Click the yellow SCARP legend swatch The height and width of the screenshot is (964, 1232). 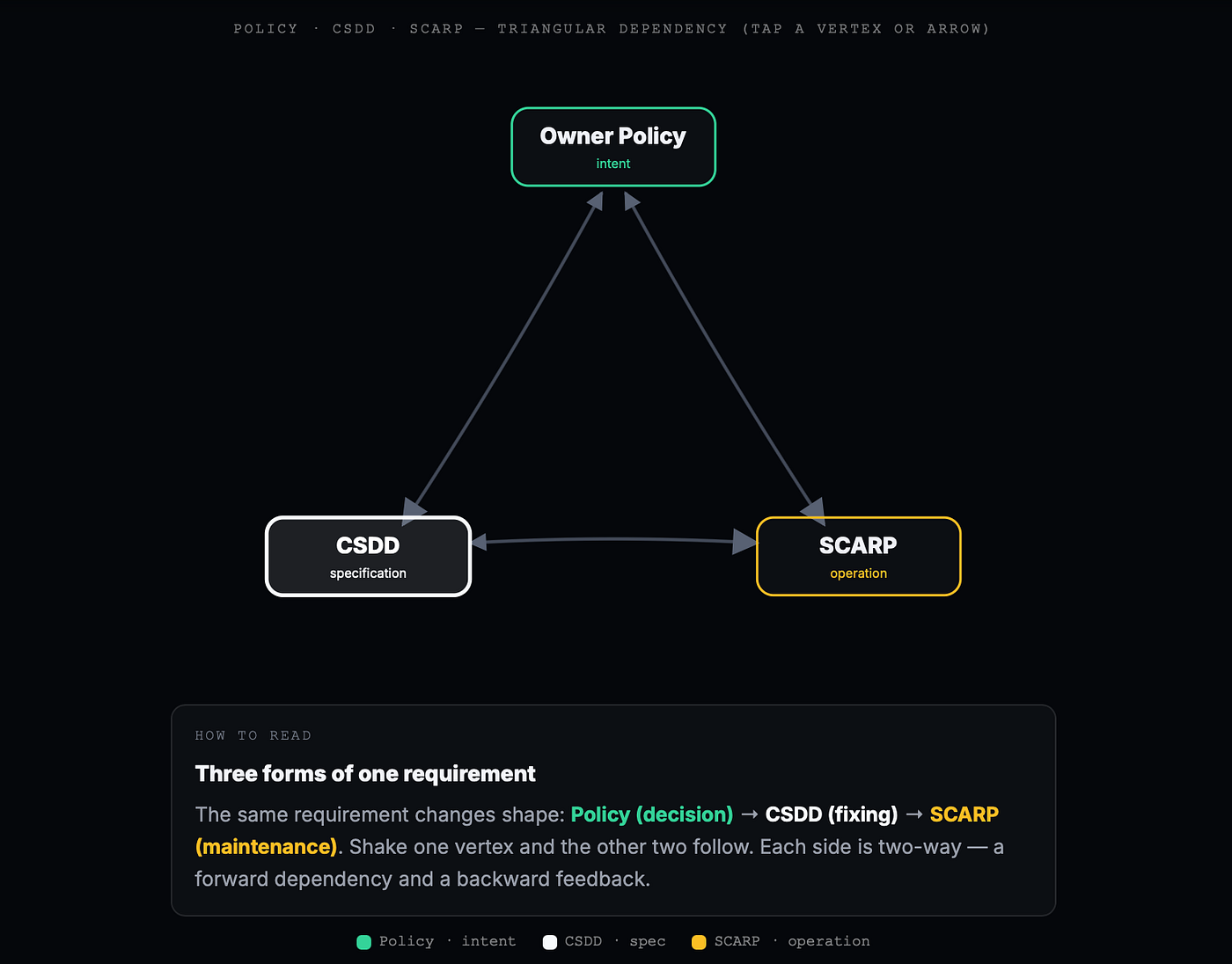tap(699, 942)
